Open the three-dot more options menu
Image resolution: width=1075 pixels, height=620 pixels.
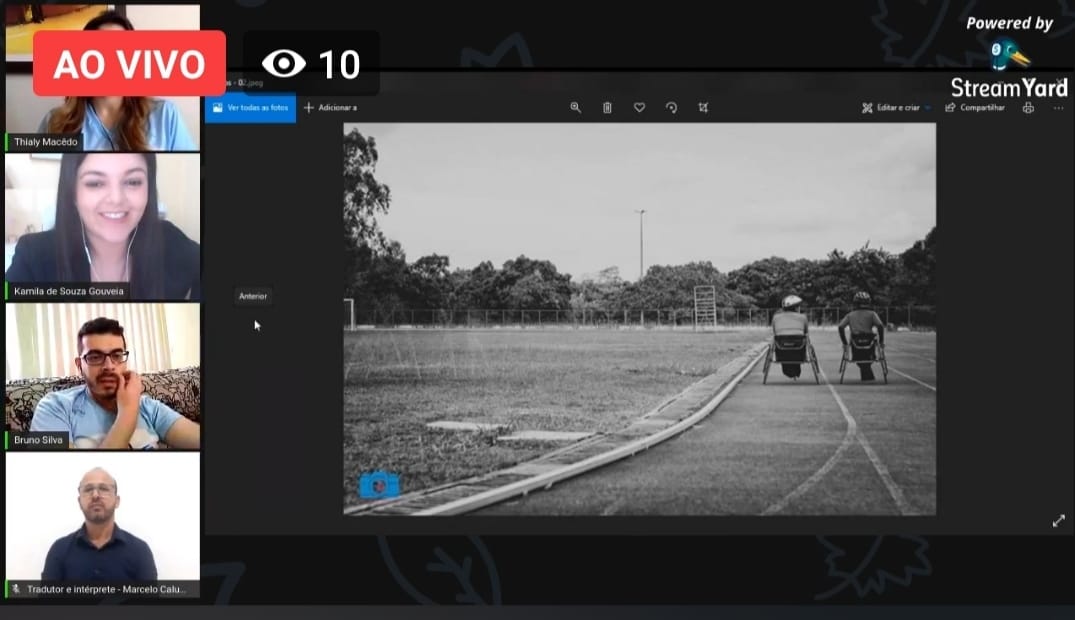click(x=1058, y=108)
